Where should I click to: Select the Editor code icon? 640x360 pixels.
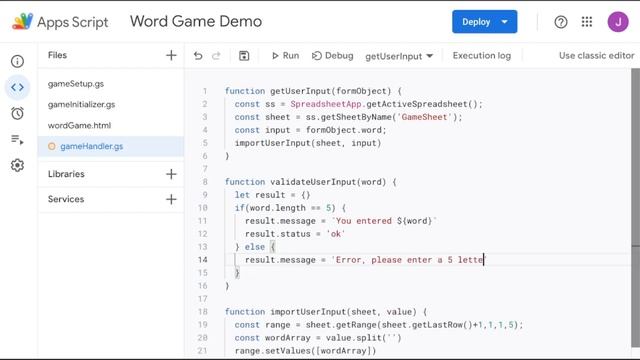click(x=17, y=87)
